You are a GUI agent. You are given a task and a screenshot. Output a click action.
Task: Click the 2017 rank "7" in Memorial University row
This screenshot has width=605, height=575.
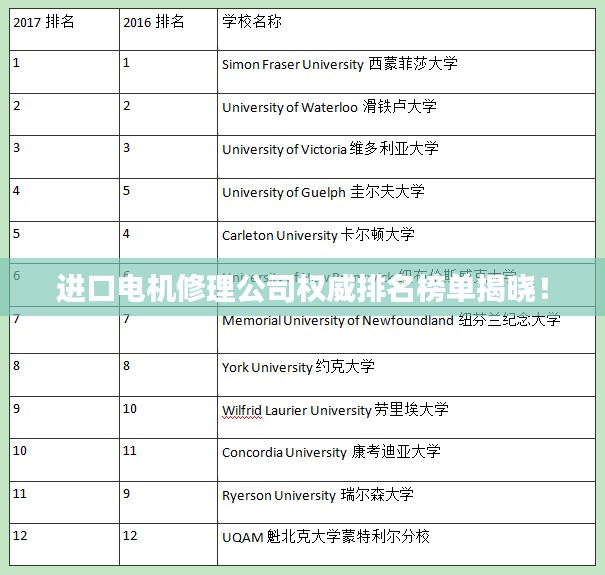(x=17, y=320)
